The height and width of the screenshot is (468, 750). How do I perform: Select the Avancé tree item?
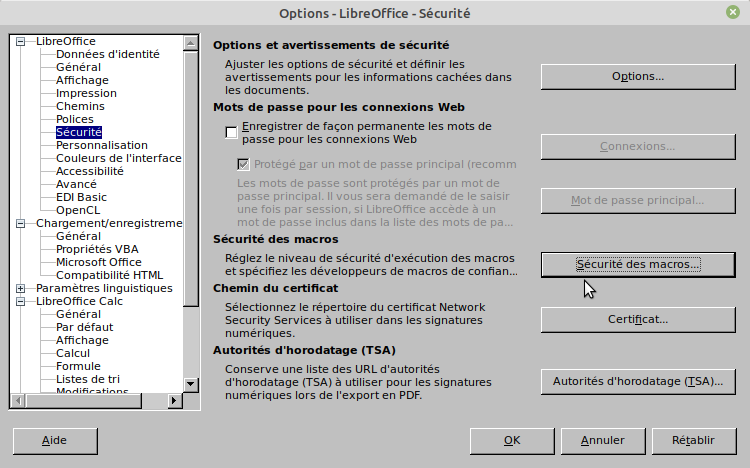point(77,184)
